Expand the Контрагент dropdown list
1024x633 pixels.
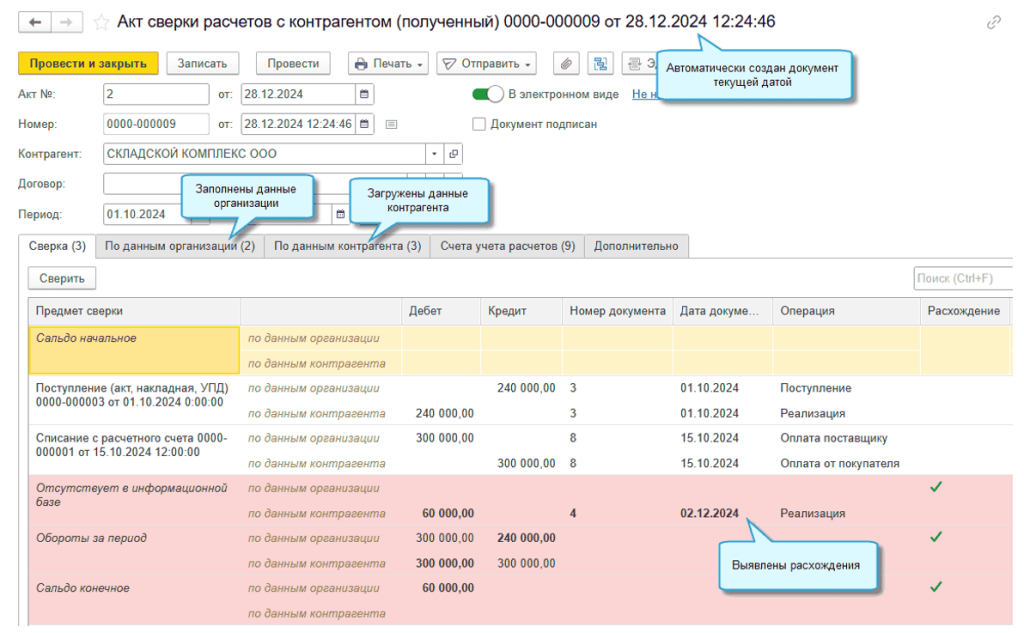[x=434, y=154]
